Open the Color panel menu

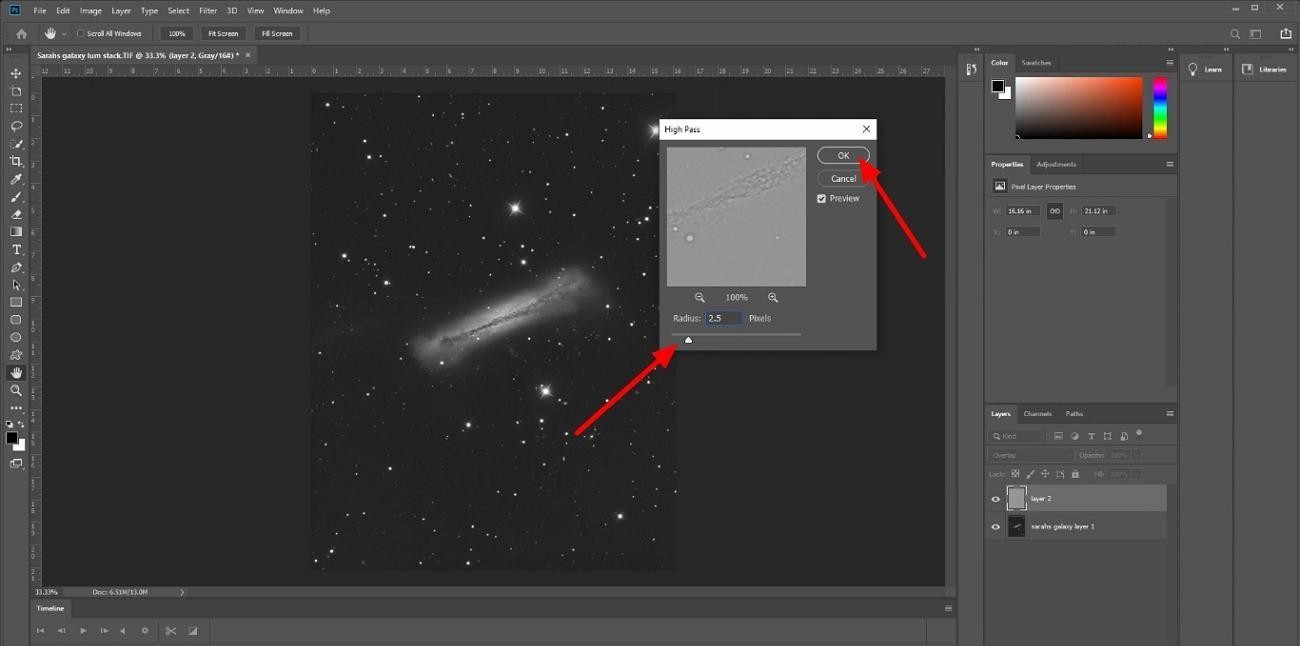click(1169, 62)
